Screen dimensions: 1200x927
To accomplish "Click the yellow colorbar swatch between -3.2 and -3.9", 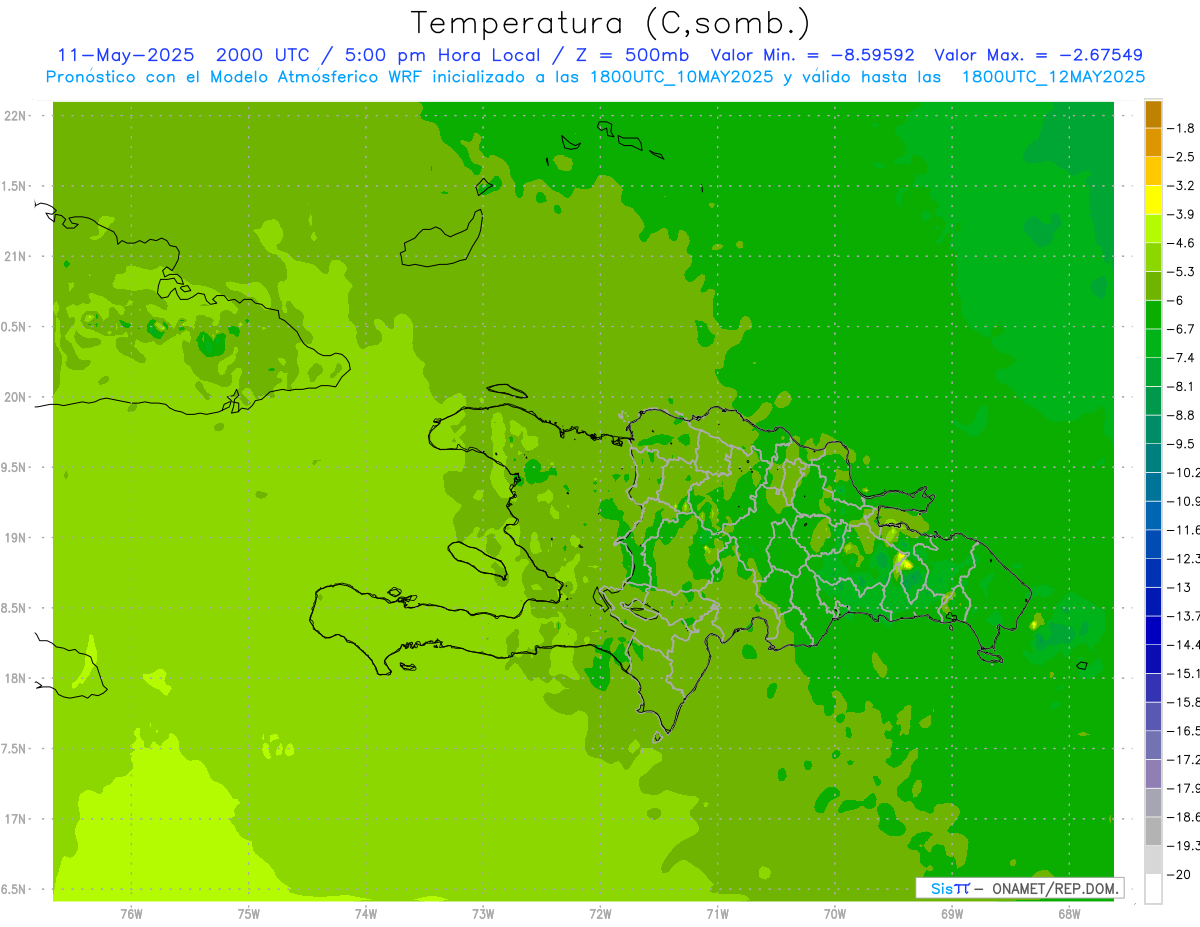I will [x=1153, y=200].
